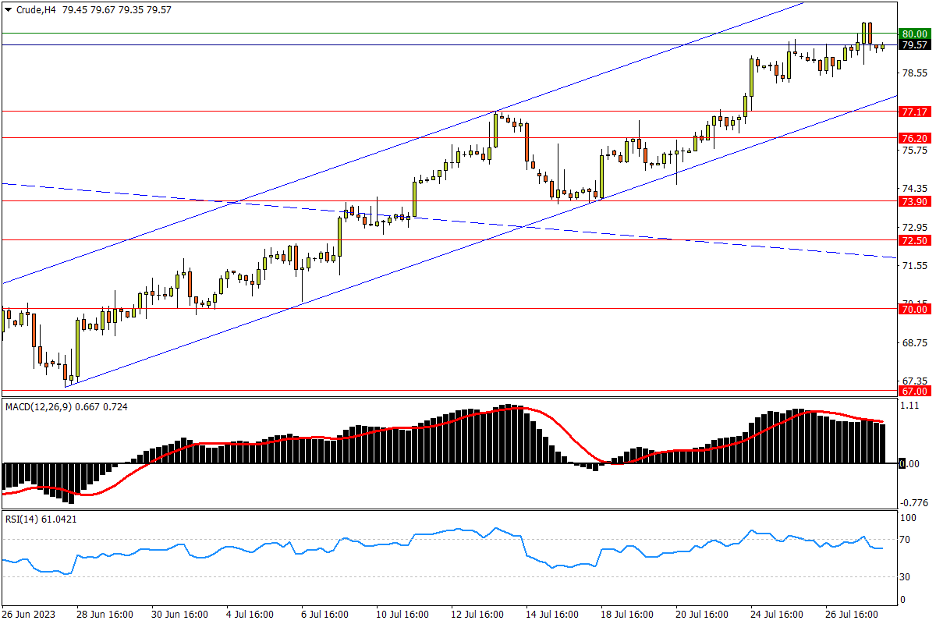Select the red 73.90 support level tag
The height and width of the screenshot is (624, 936).
(x=915, y=201)
